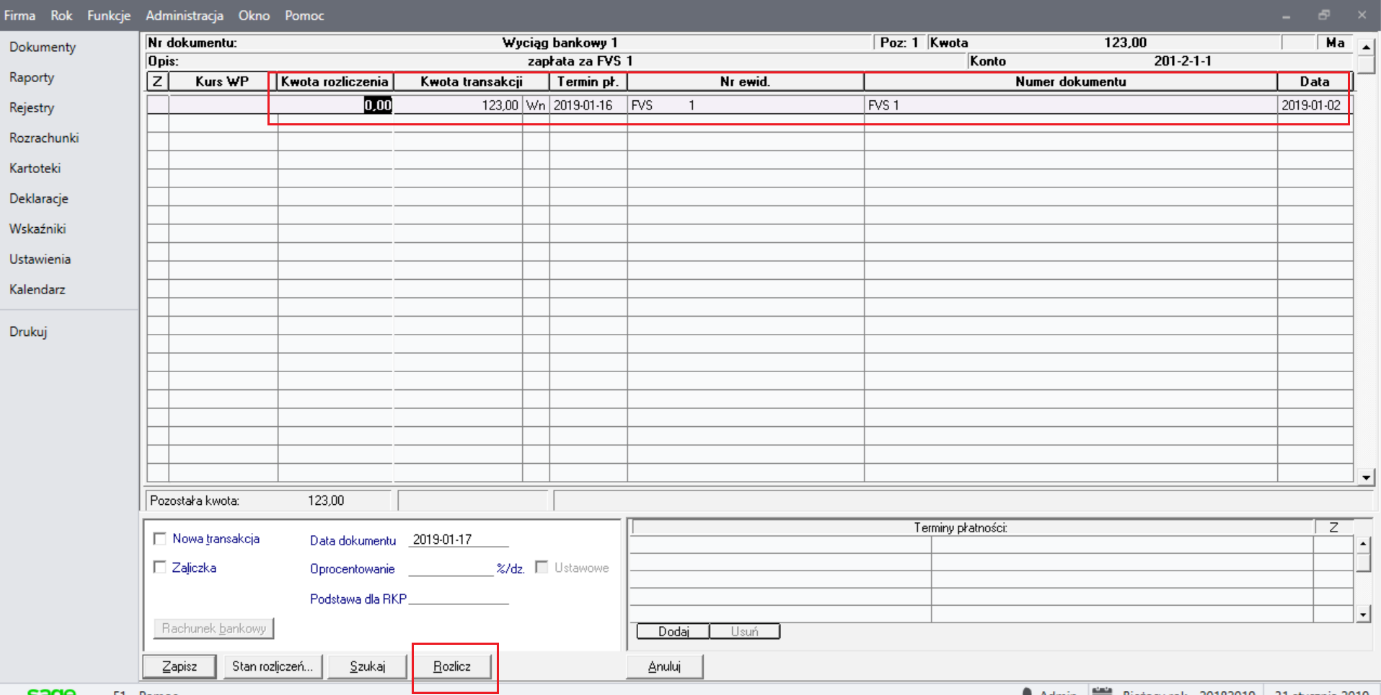
Task: Click the Kwota transakcji column header
Action: [471, 82]
